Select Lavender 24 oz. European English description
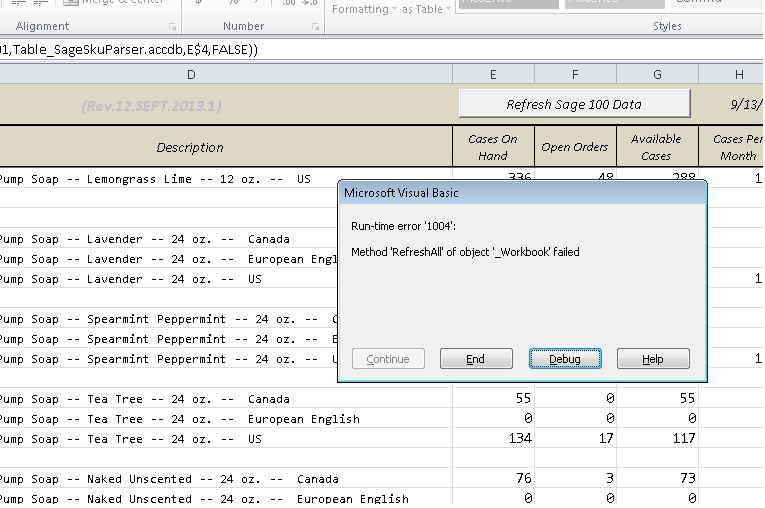 168,259
